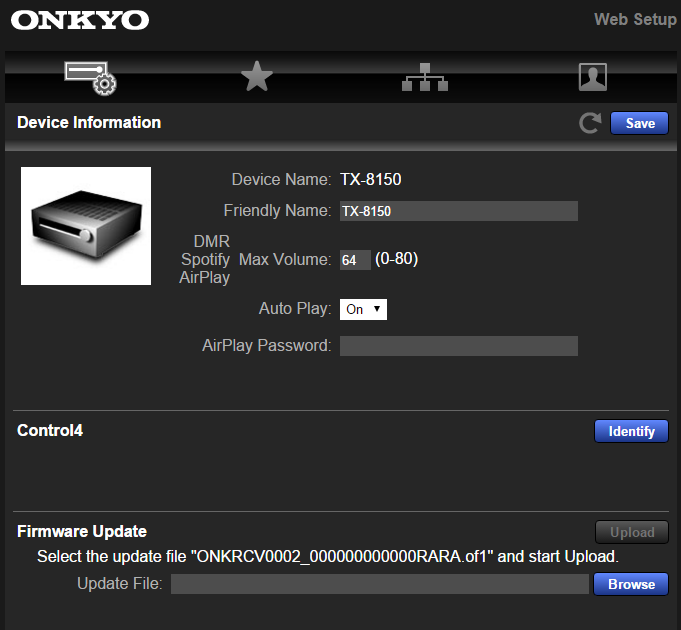This screenshot has height=630, width=681.
Task: Click the update file instruction text
Action: (328, 557)
